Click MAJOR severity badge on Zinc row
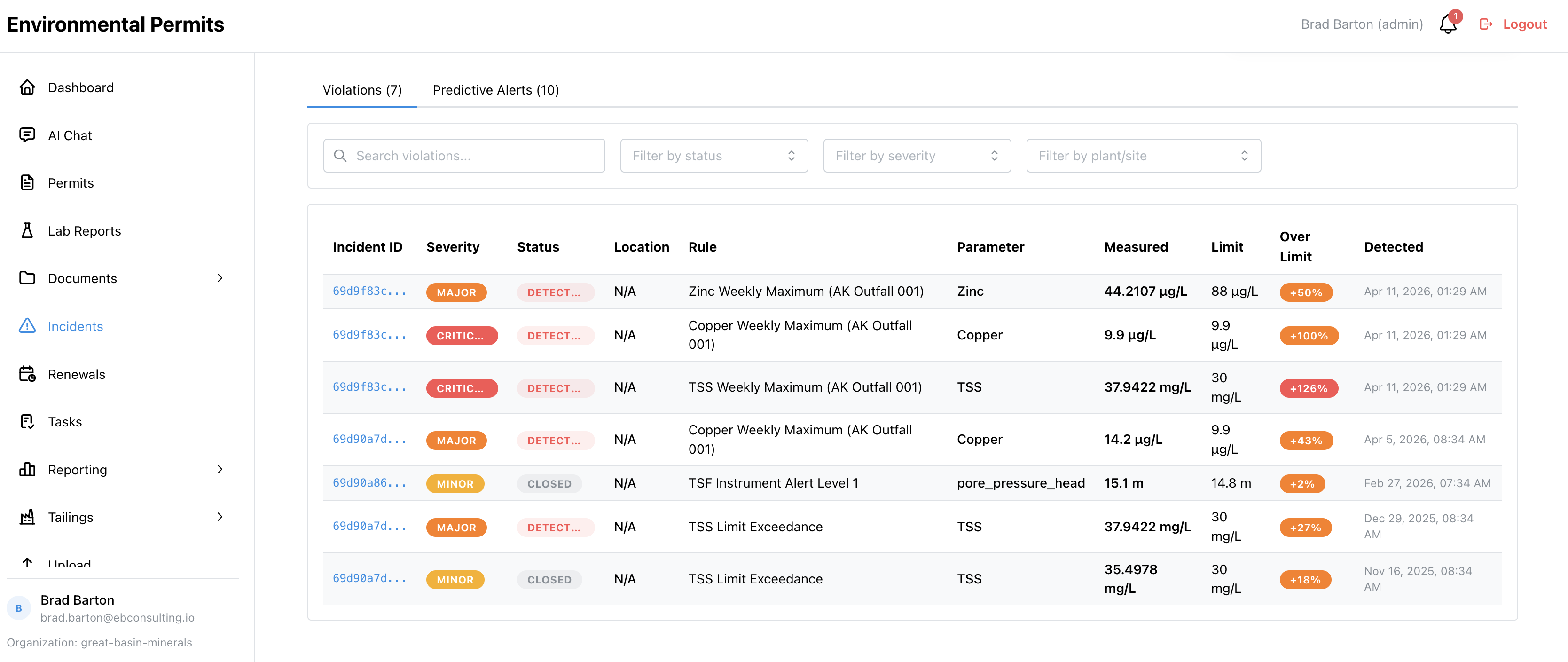1568x662 pixels. 456,292
